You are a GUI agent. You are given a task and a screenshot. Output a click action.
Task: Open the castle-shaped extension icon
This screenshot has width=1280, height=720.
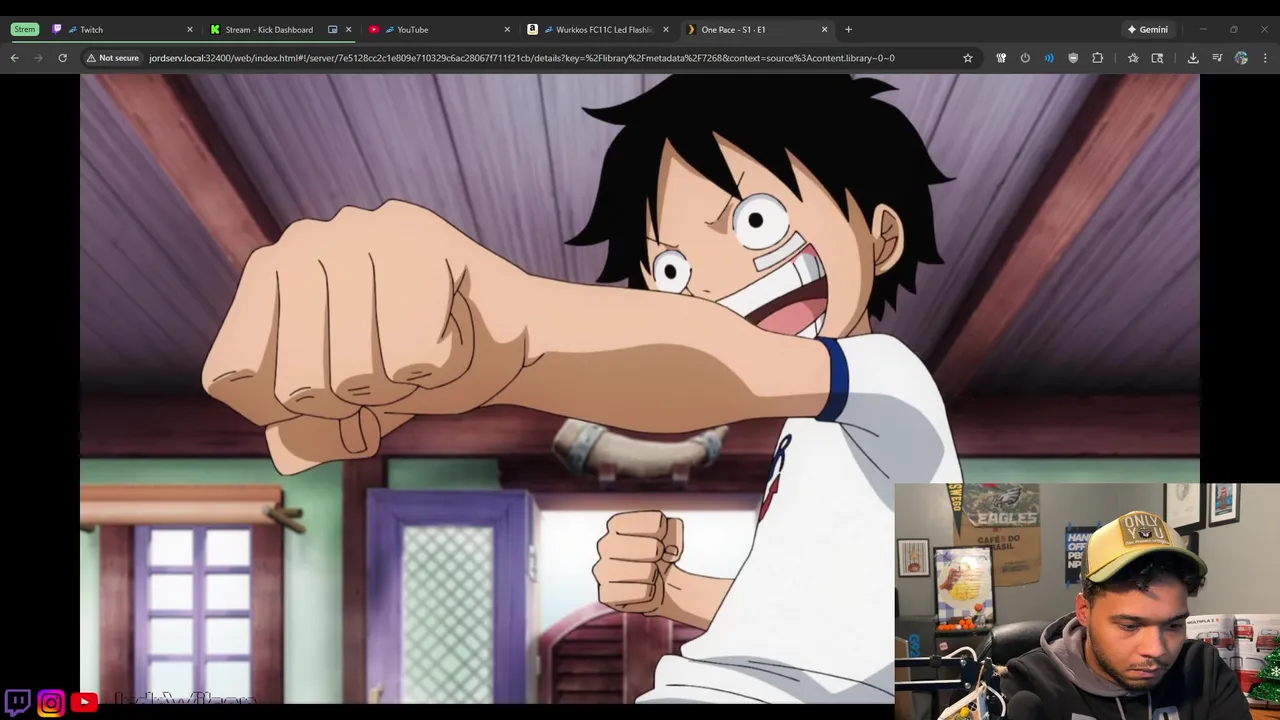coord(1000,58)
